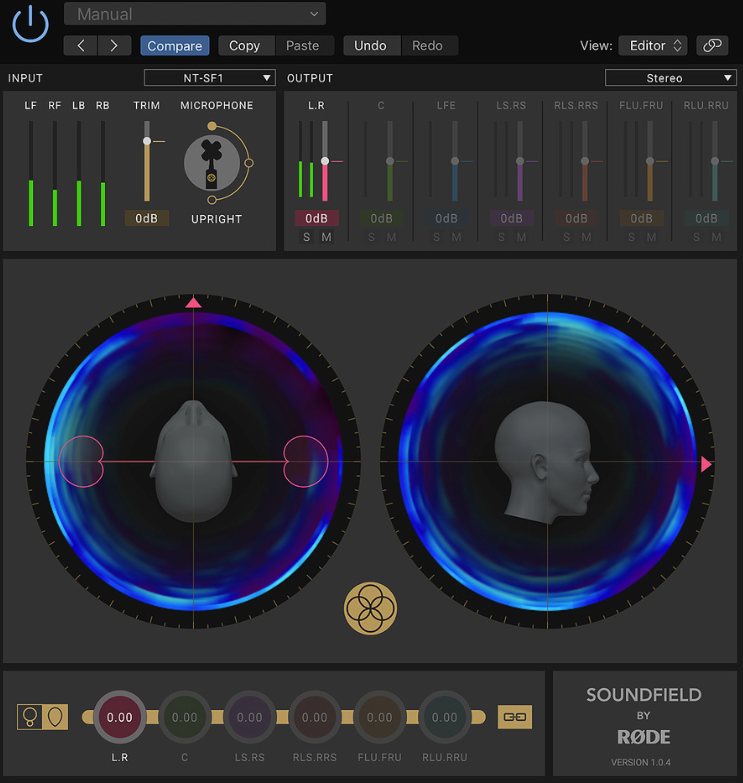Image resolution: width=743 pixels, height=783 pixels.
Task: Click the Copy button
Action: 244,46
